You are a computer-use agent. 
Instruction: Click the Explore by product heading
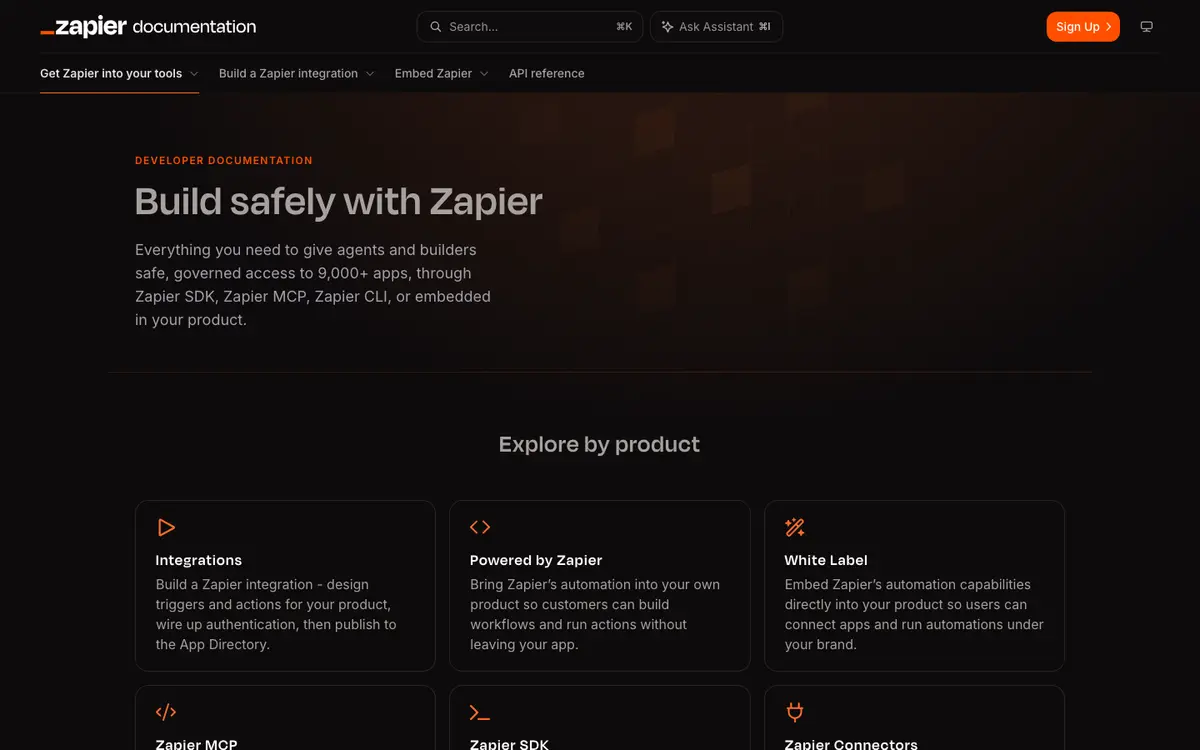click(599, 444)
